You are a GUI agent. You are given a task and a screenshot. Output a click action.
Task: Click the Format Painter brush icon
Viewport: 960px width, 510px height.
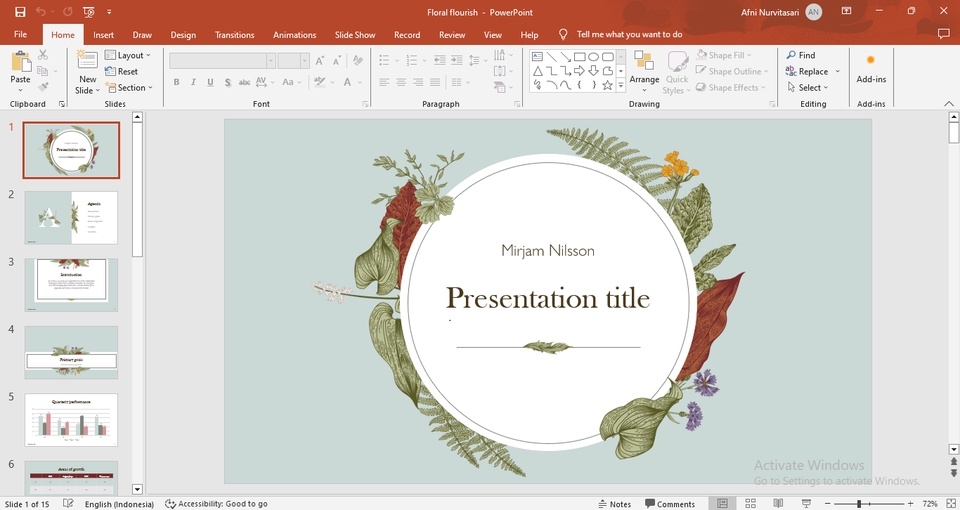[x=43, y=88]
